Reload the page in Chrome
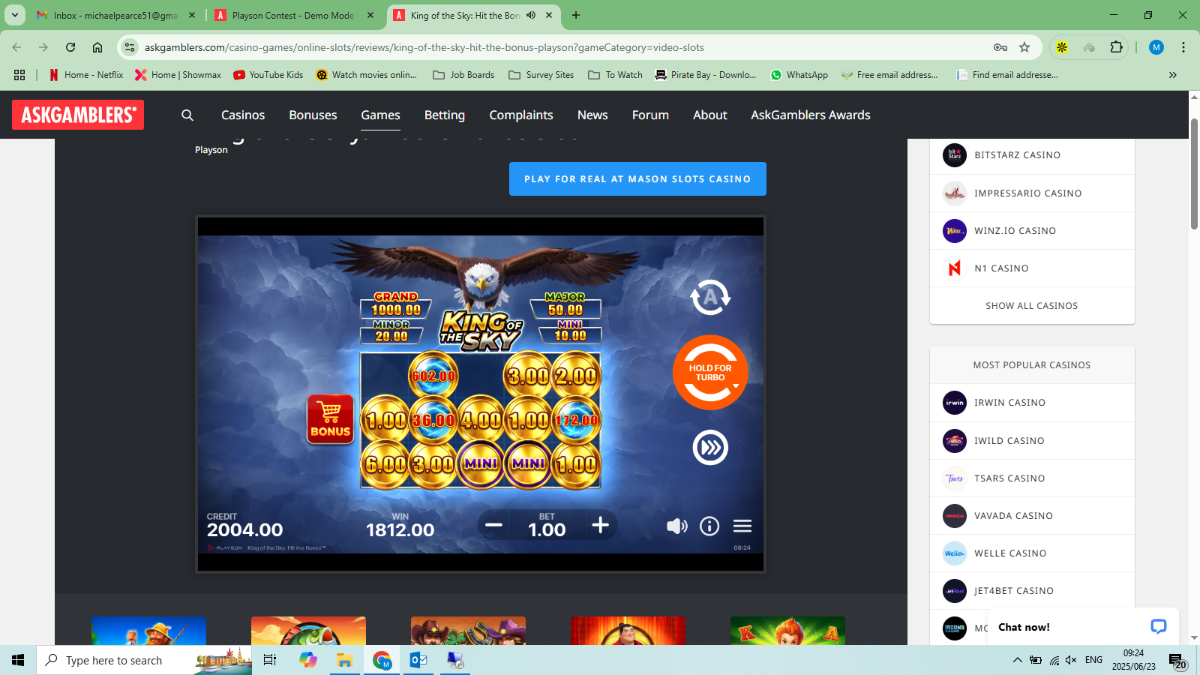 coord(70,47)
